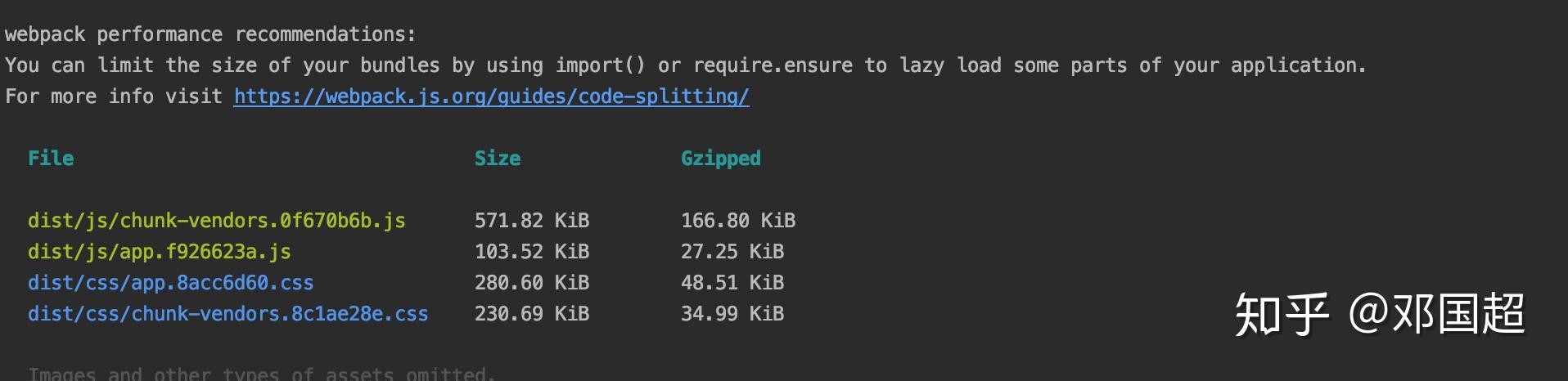Click the 280.60 KiB size value
This screenshot has width=1568, height=381.
pos(531,283)
